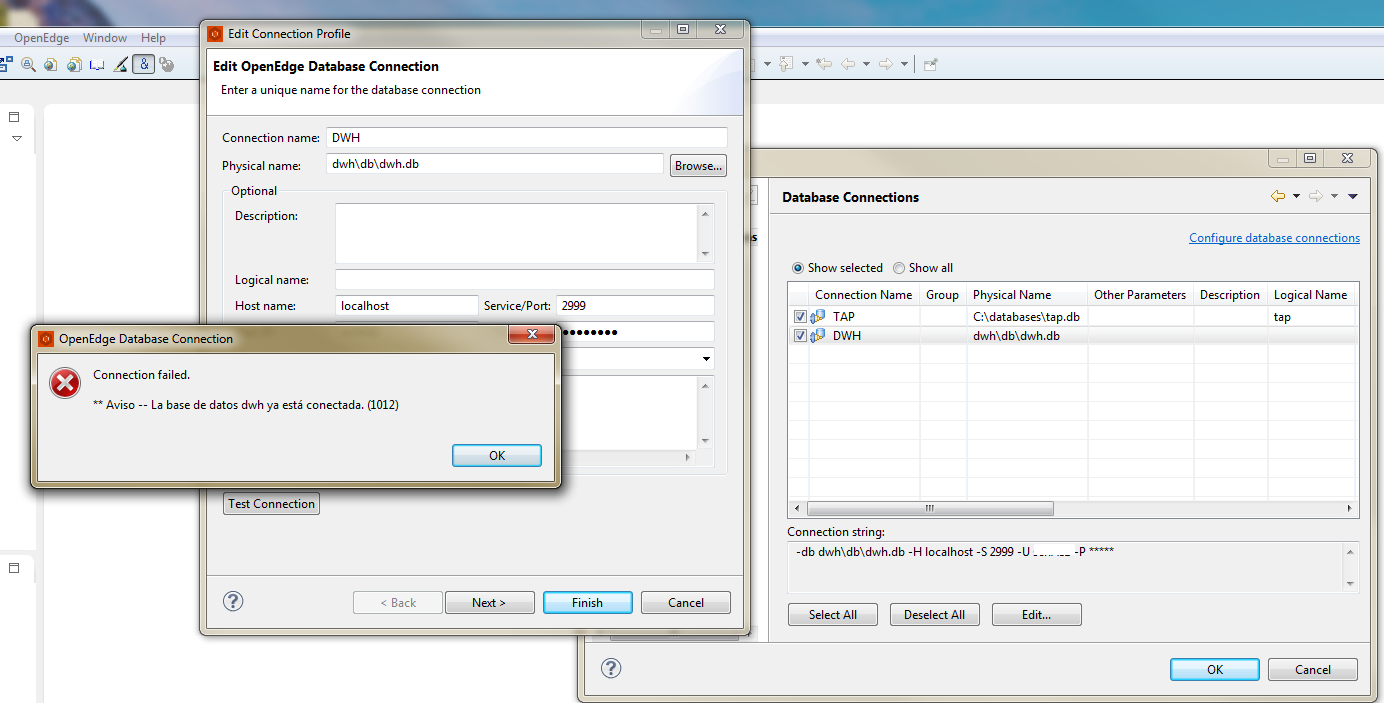Click the open book toolbar icon
This screenshot has height=703, width=1384.
[x=97, y=65]
